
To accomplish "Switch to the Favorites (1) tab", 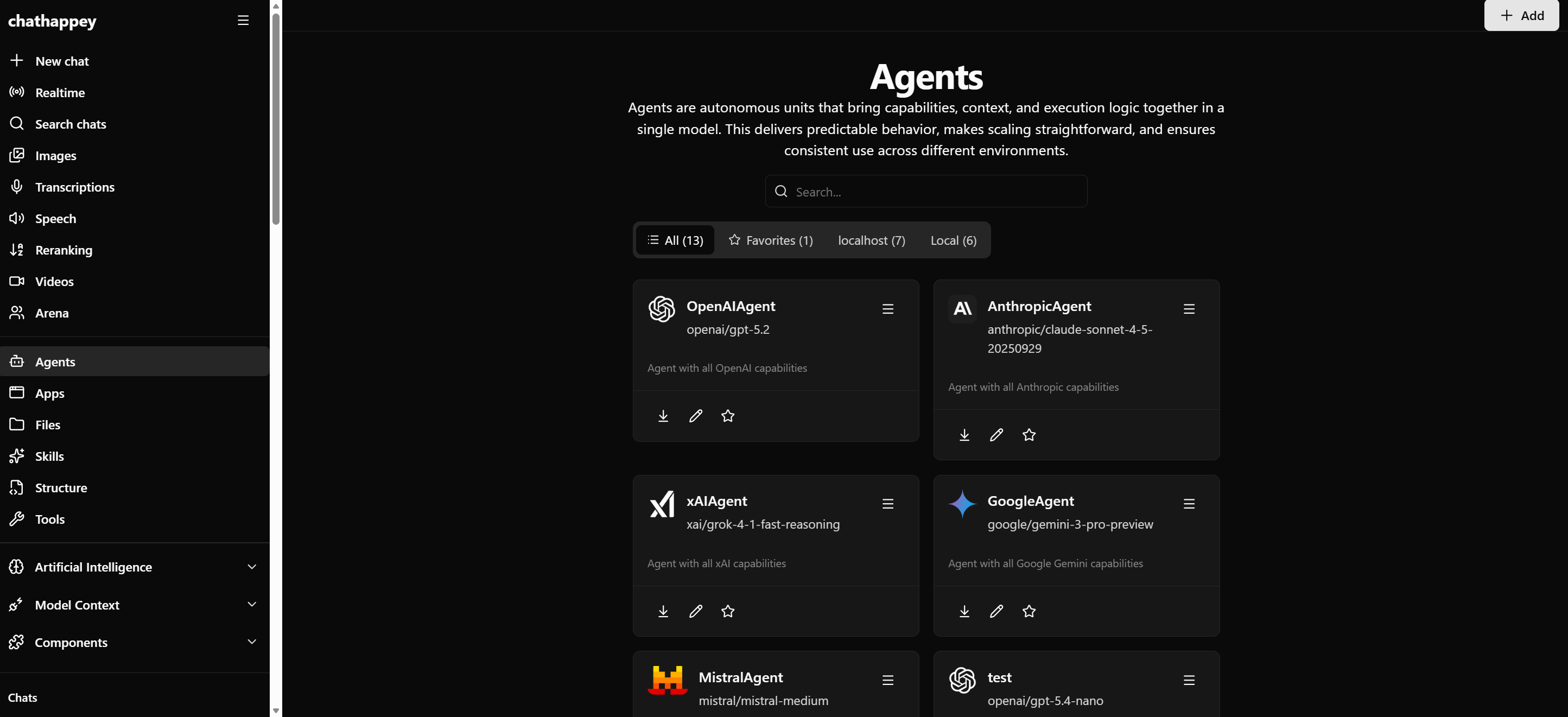I will point(771,240).
